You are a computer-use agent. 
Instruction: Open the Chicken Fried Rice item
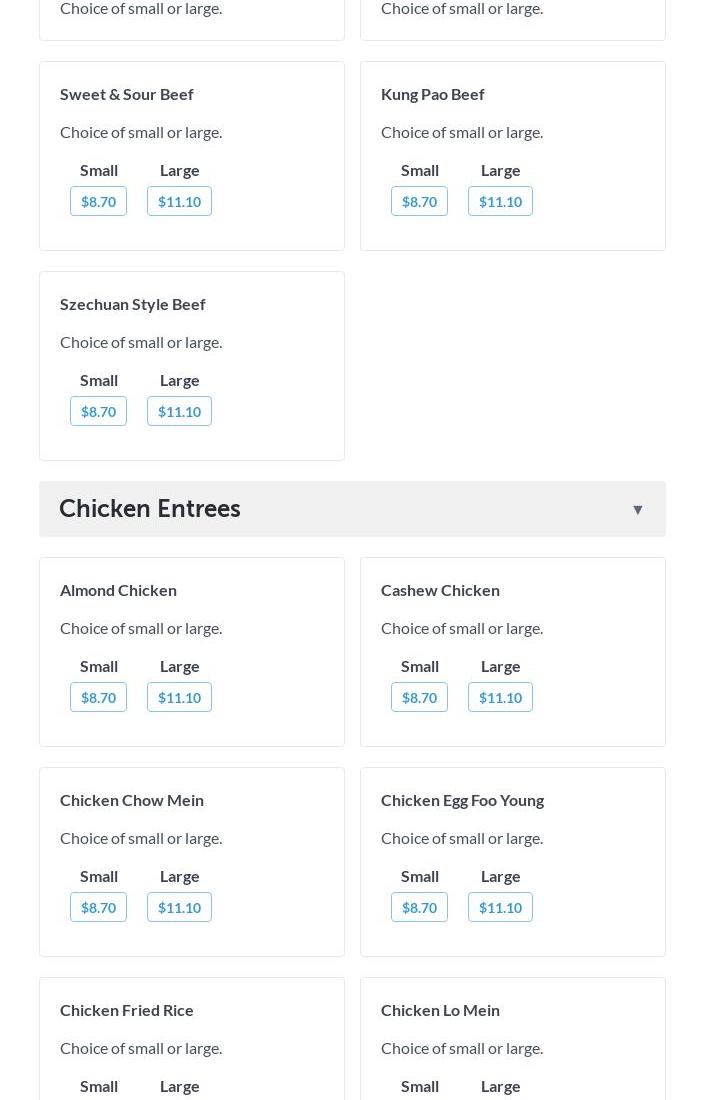[127, 1010]
